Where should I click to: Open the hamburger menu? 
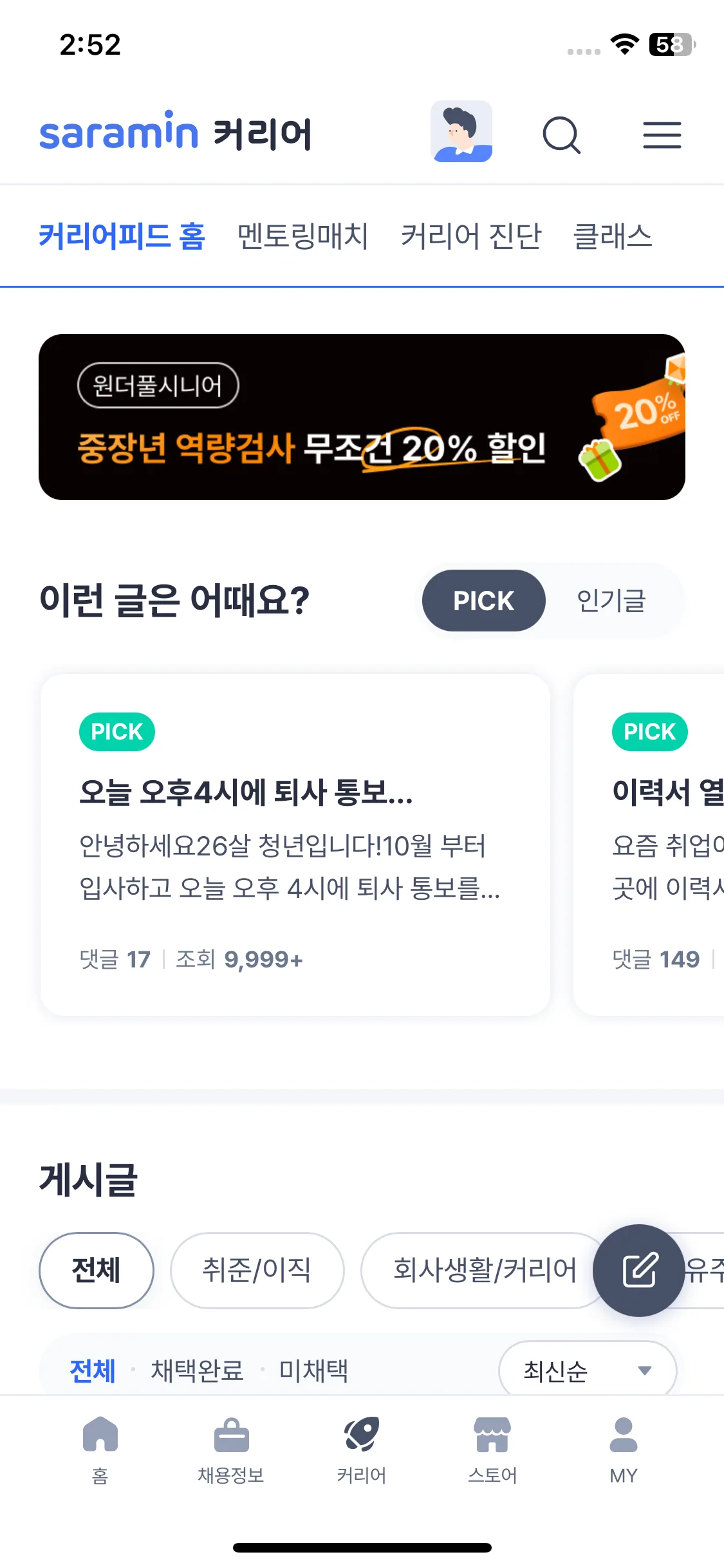pos(662,135)
